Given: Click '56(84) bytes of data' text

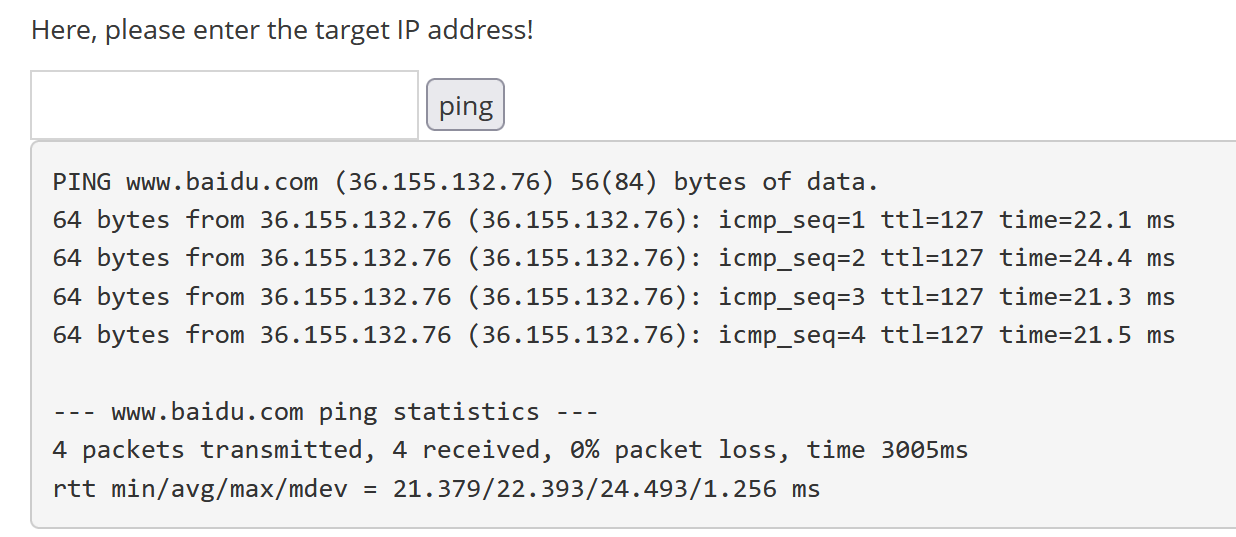Looking at the screenshot, I should point(724,182).
